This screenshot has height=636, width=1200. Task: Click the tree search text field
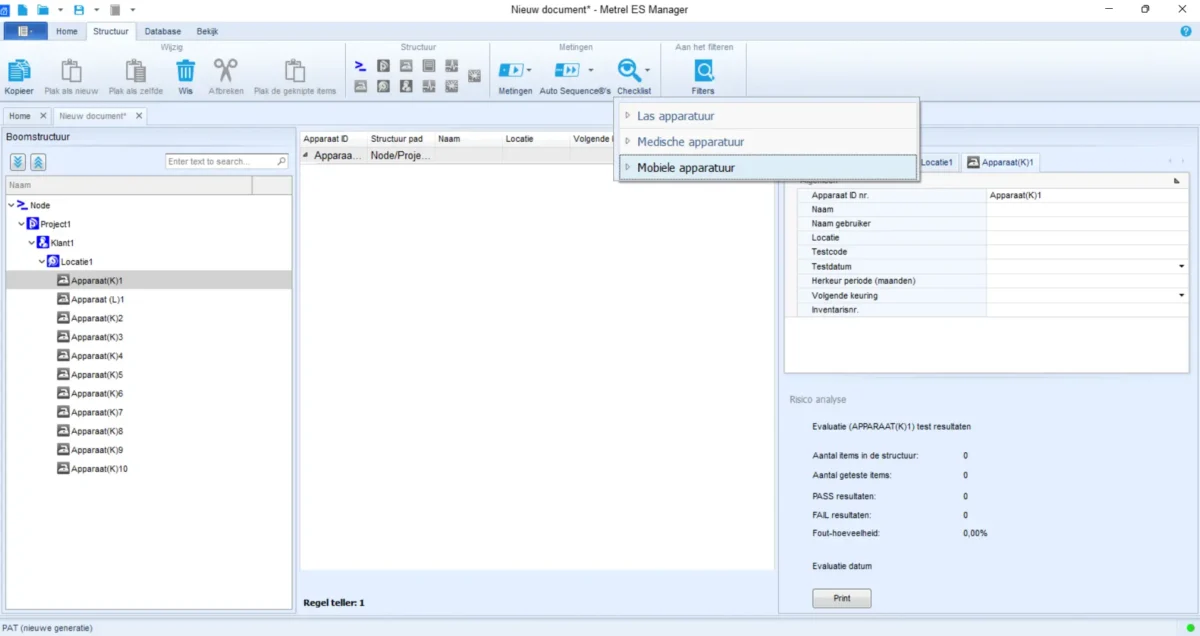click(x=220, y=161)
